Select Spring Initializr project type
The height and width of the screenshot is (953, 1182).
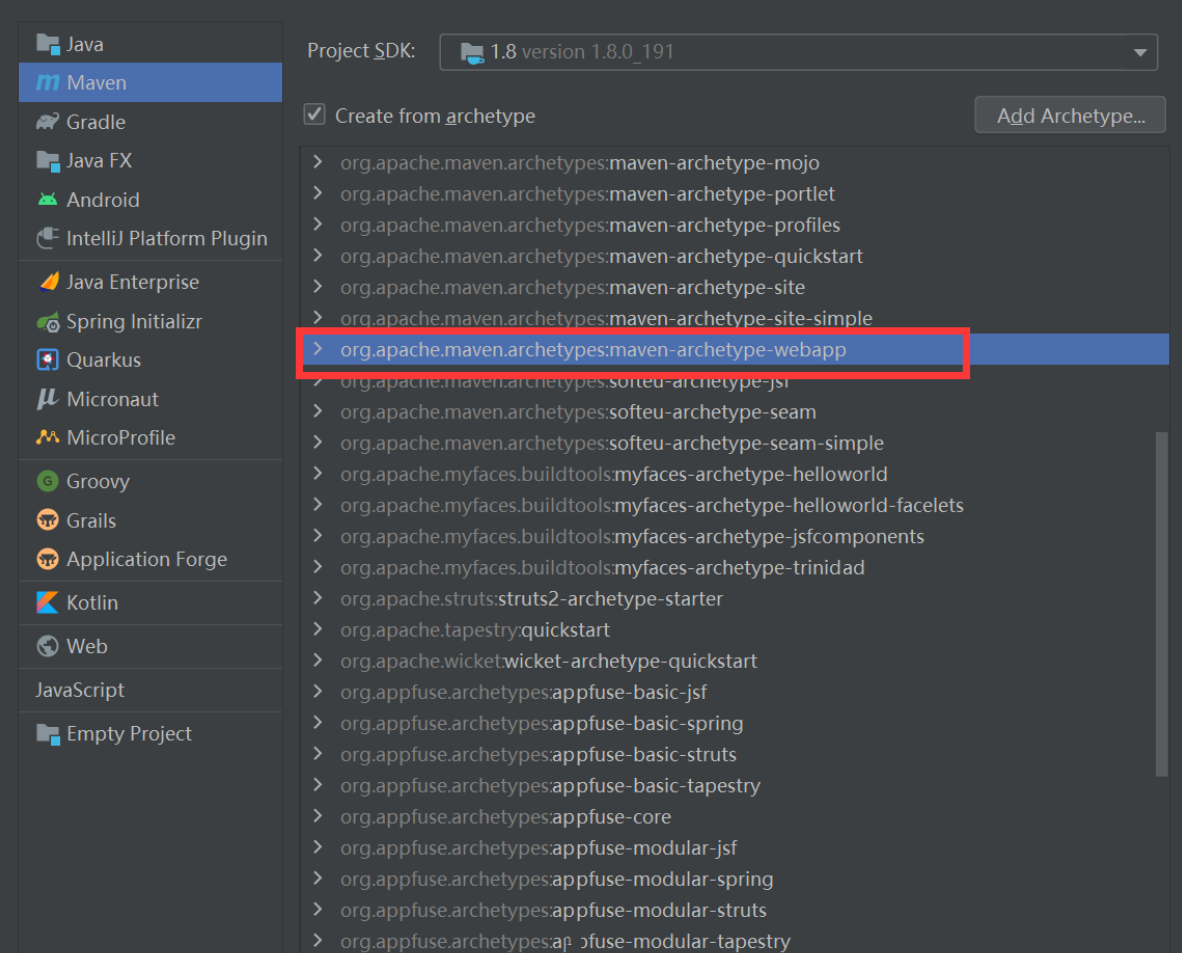pos(150,322)
